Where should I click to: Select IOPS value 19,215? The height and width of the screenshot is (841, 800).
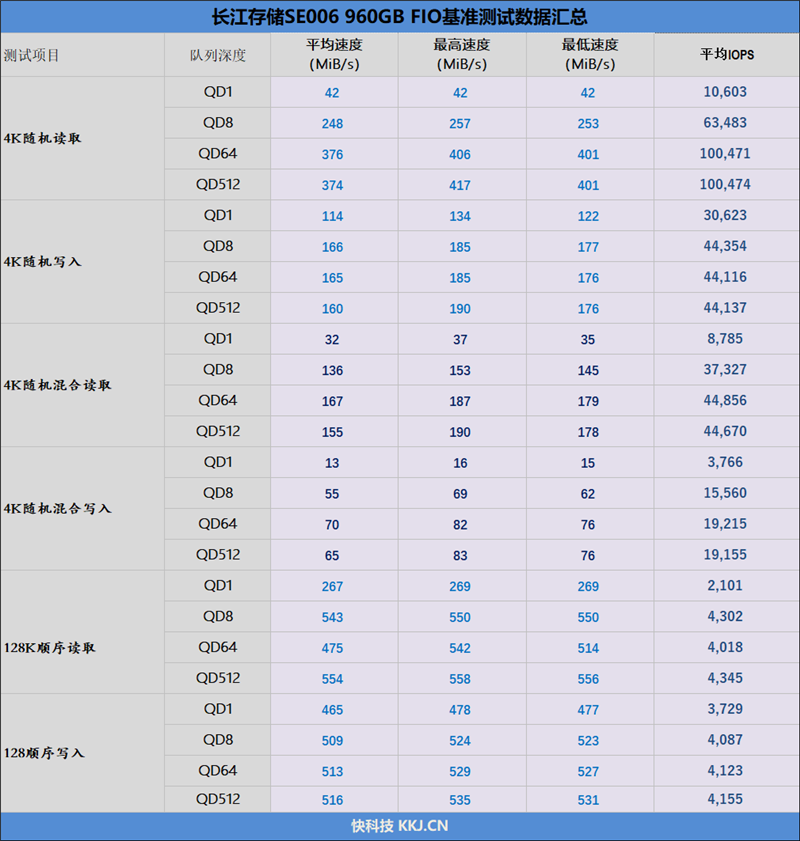[x=725, y=523]
